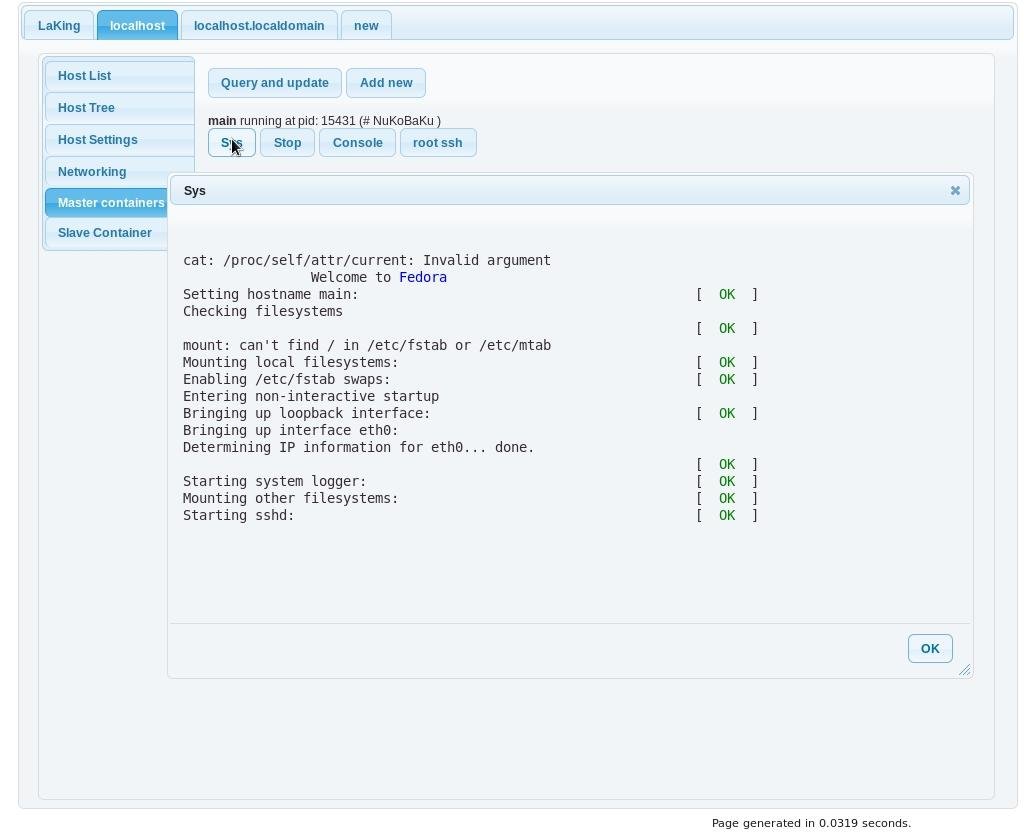Close the Sys dialog with the X icon

pos(955,191)
